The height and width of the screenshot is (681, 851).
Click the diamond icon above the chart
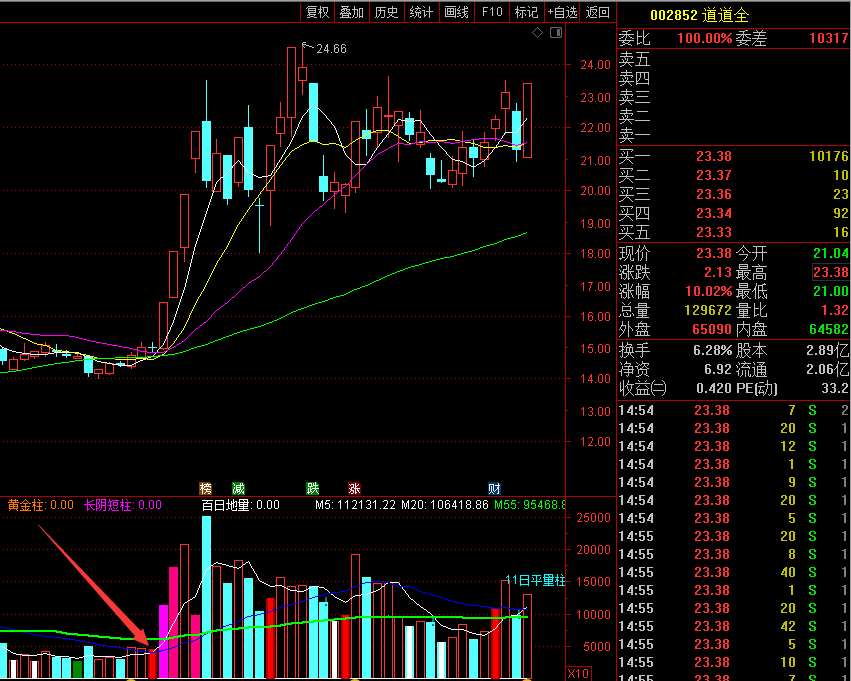click(x=537, y=33)
